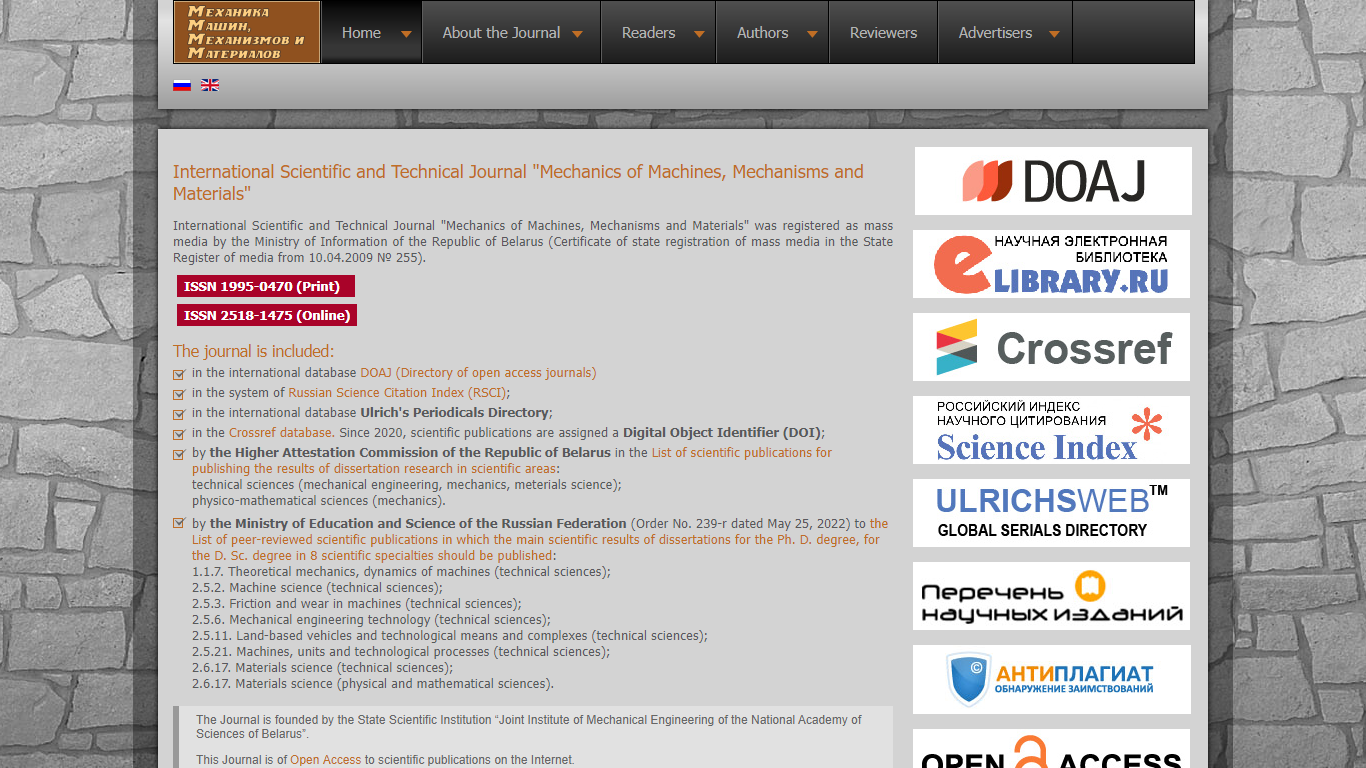Screen dimensions: 1366x768
Task: Click the Journal founder paragraph text
Action: [x=528, y=727]
